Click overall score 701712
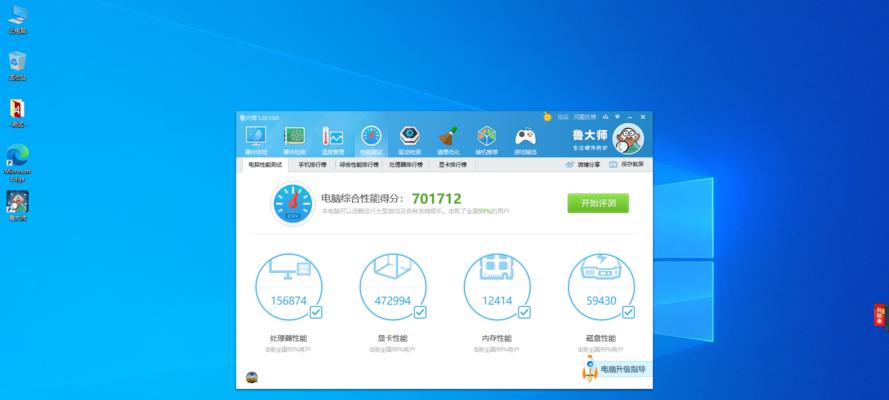The height and width of the screenshot is (400, 889). click(437, 198)
